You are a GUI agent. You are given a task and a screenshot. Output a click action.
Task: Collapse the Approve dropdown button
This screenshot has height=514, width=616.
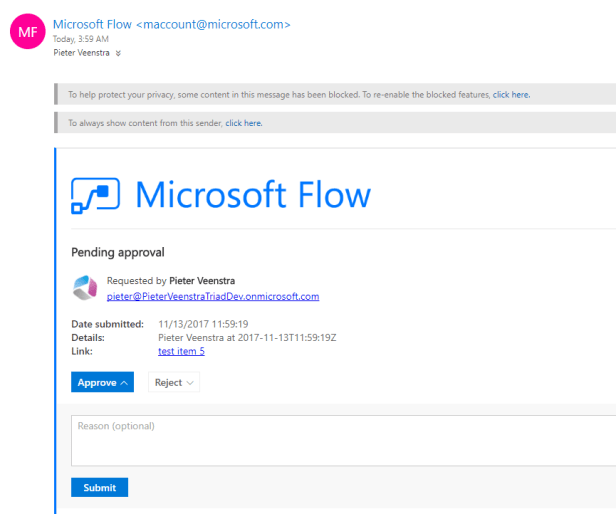click(103, 382)
